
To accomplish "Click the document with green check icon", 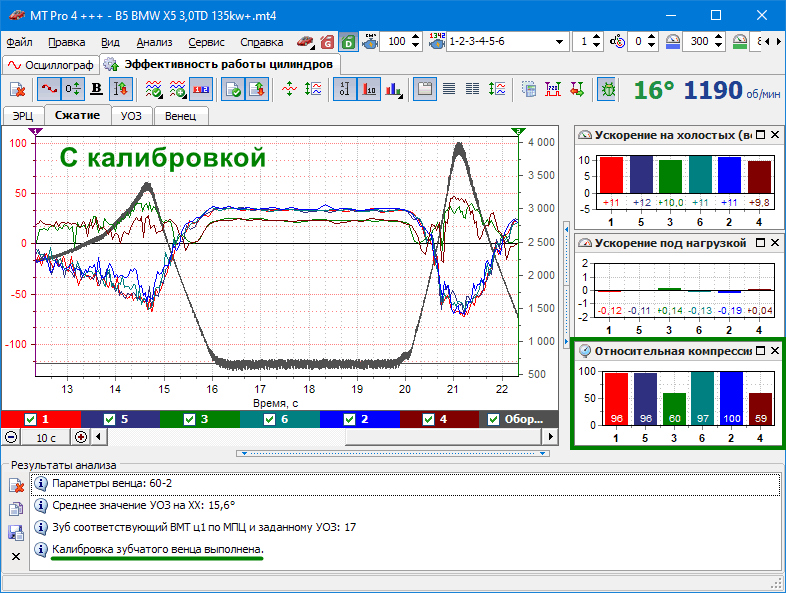I will tap(233, 90).
